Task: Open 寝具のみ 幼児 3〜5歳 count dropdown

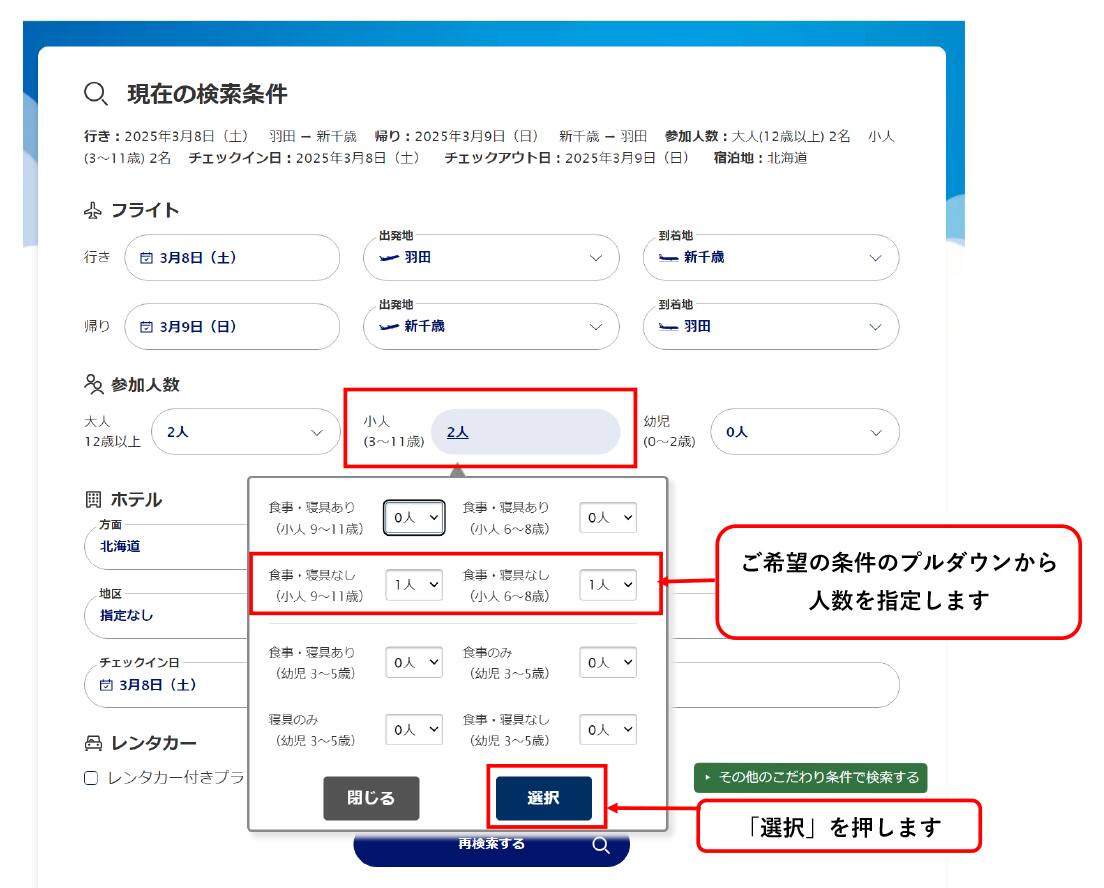Action: click(x=414, y=730)
